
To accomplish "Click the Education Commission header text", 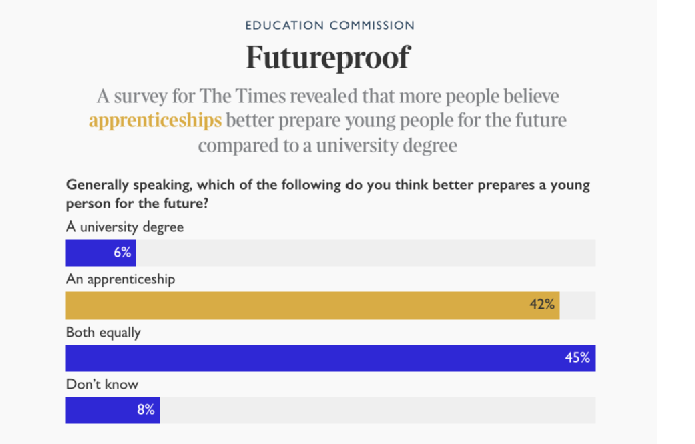I will (x=329, y=24).
